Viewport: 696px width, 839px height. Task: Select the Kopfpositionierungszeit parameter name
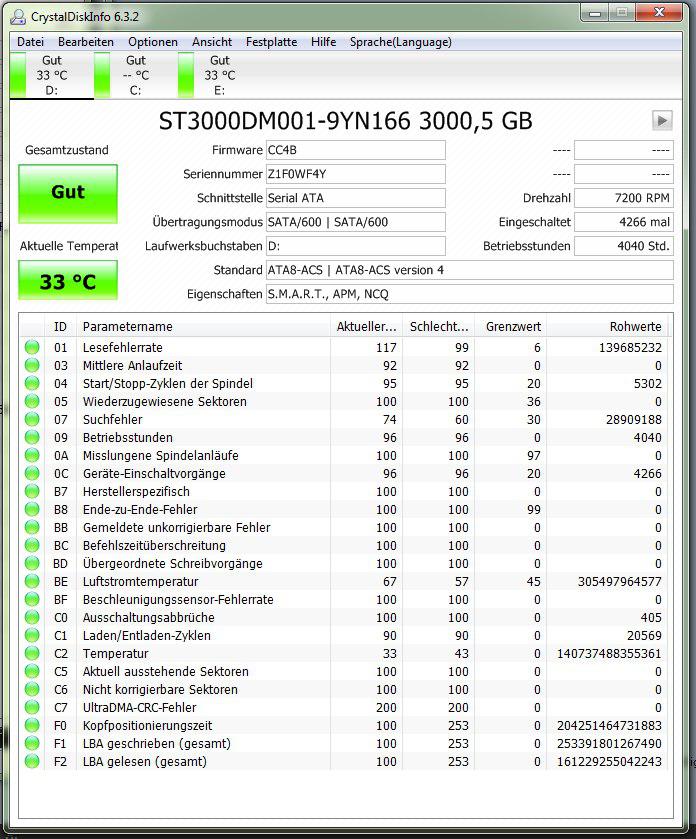click(x=147, y=726)
